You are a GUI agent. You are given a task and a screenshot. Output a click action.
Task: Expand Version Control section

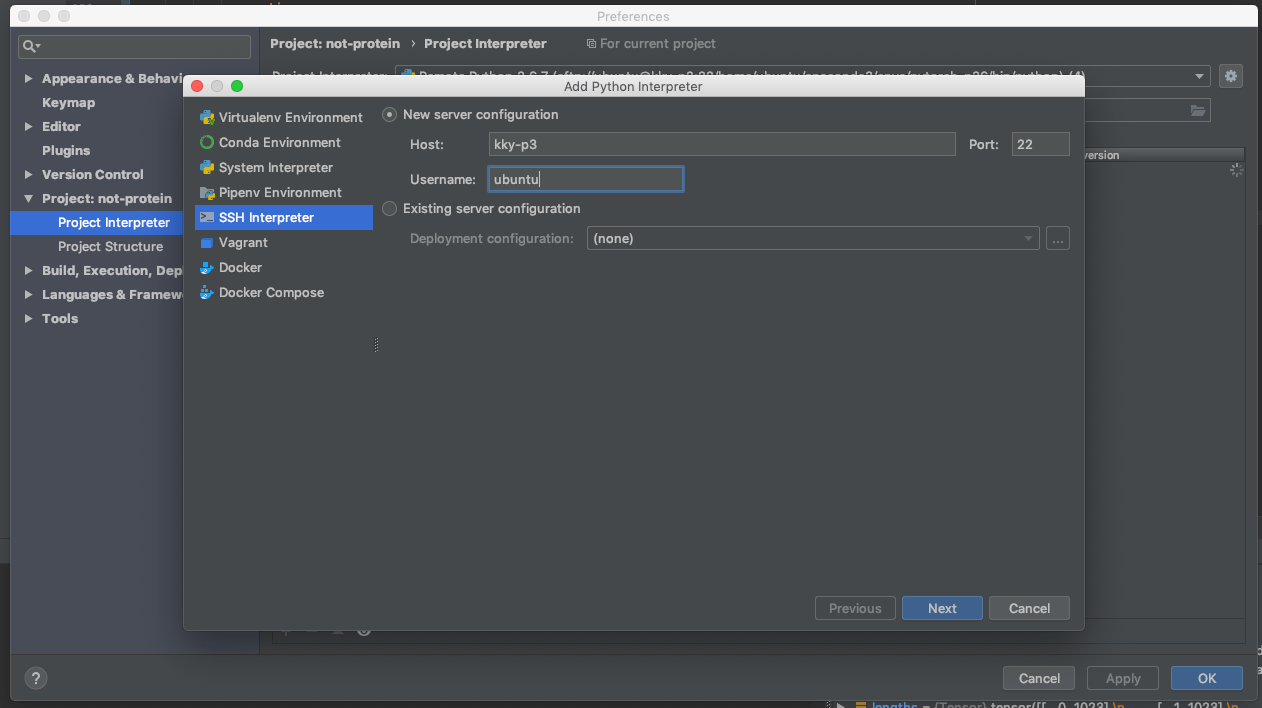(x=28, y=174)
